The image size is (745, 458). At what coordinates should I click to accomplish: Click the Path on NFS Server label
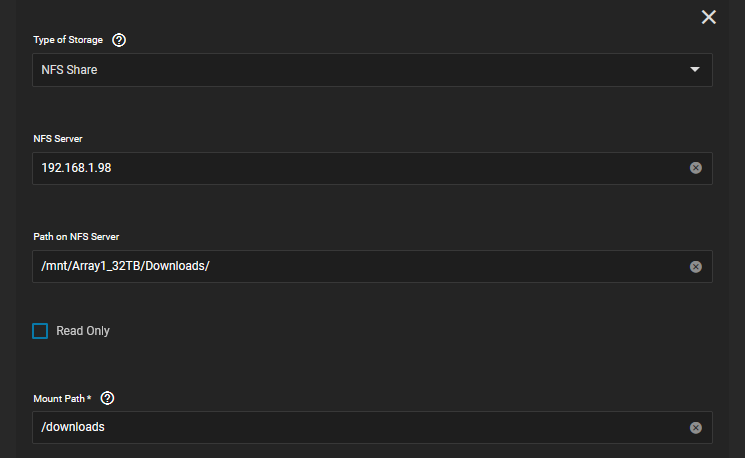point(76,237)
